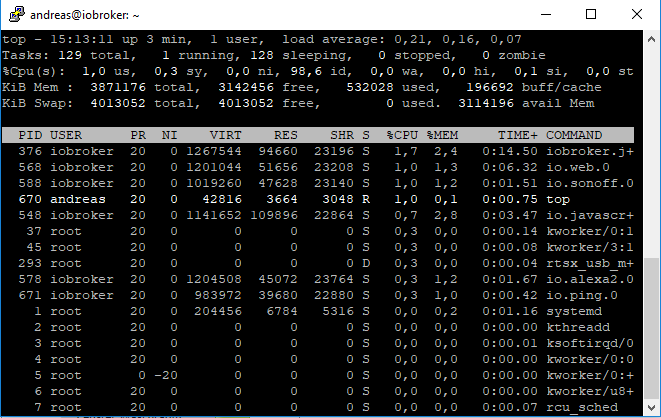Select the io.sonoff.0 process command

pos(590,183)
